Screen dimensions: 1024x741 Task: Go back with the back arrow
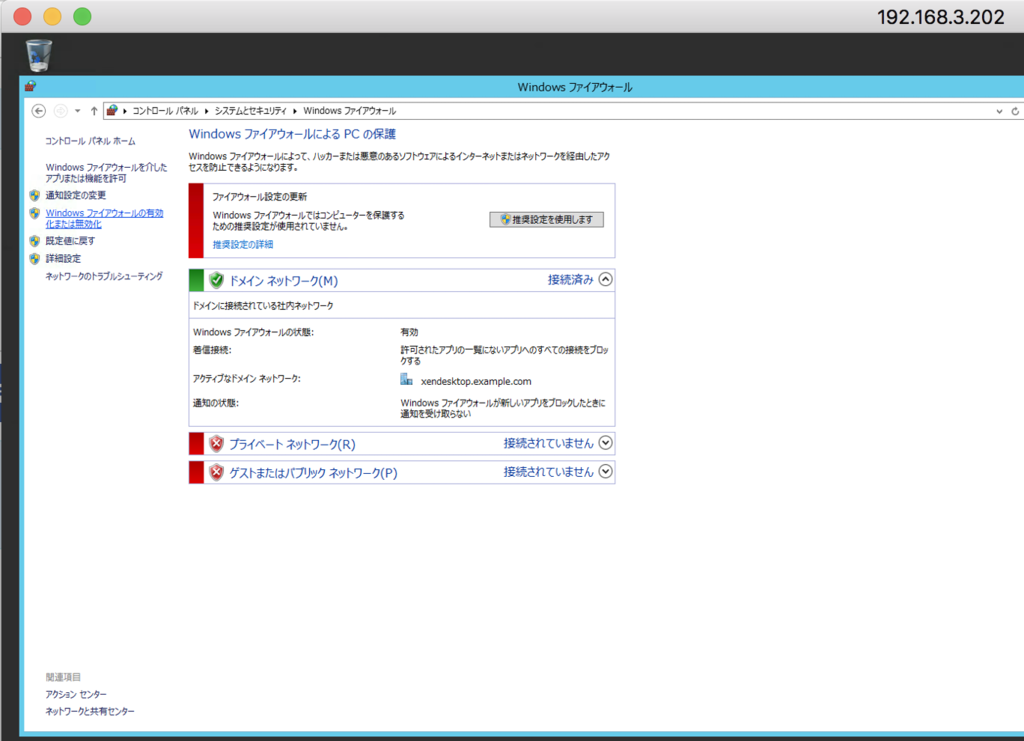coord(39,111)
